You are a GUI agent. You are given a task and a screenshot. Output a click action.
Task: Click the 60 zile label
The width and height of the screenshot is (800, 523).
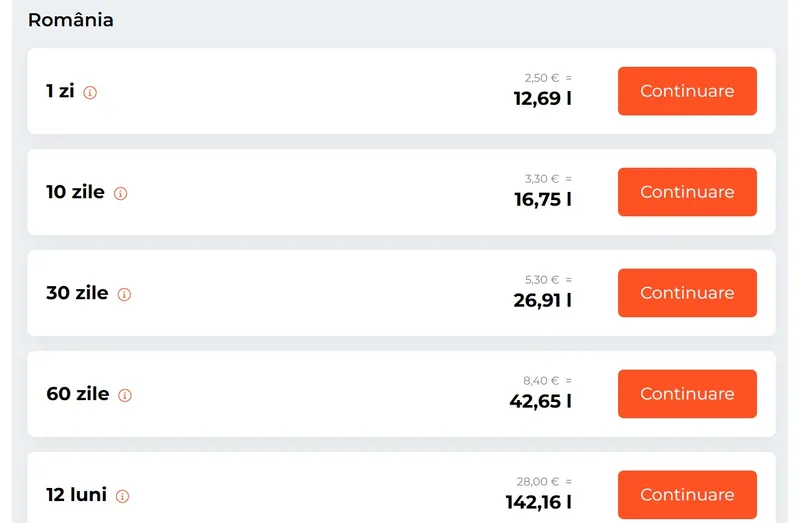point(77,394)
